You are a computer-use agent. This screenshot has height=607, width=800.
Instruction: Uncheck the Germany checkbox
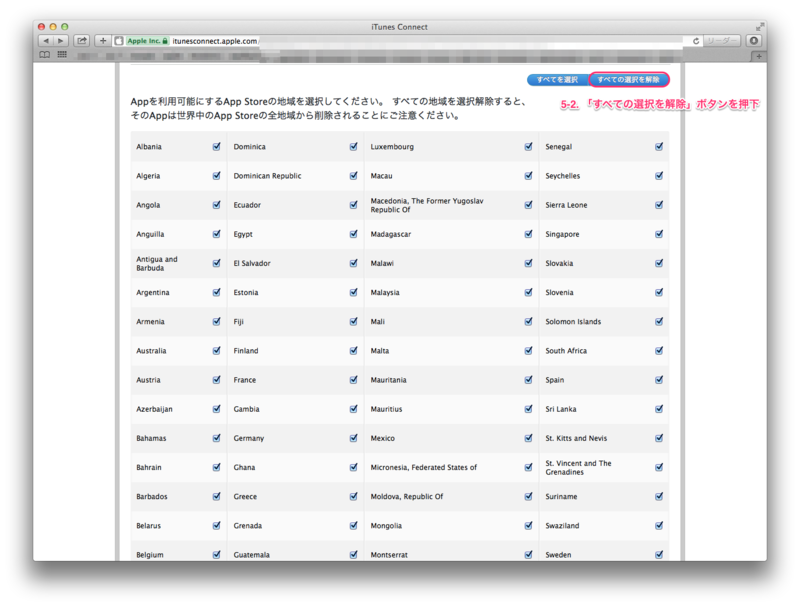(353, 438)
